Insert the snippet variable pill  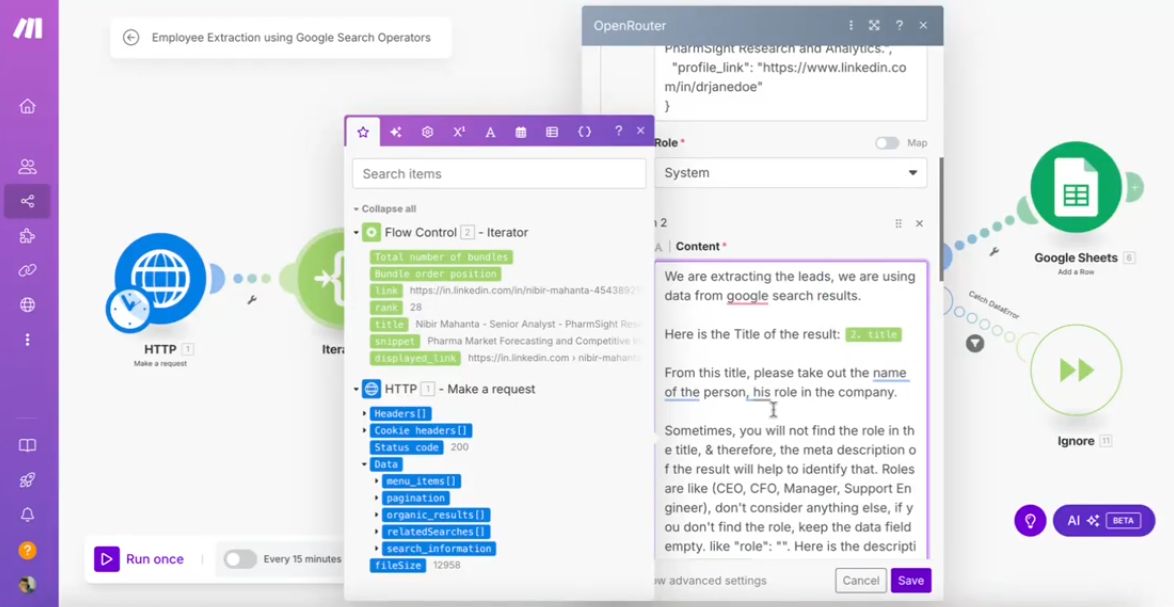[395, 341]
